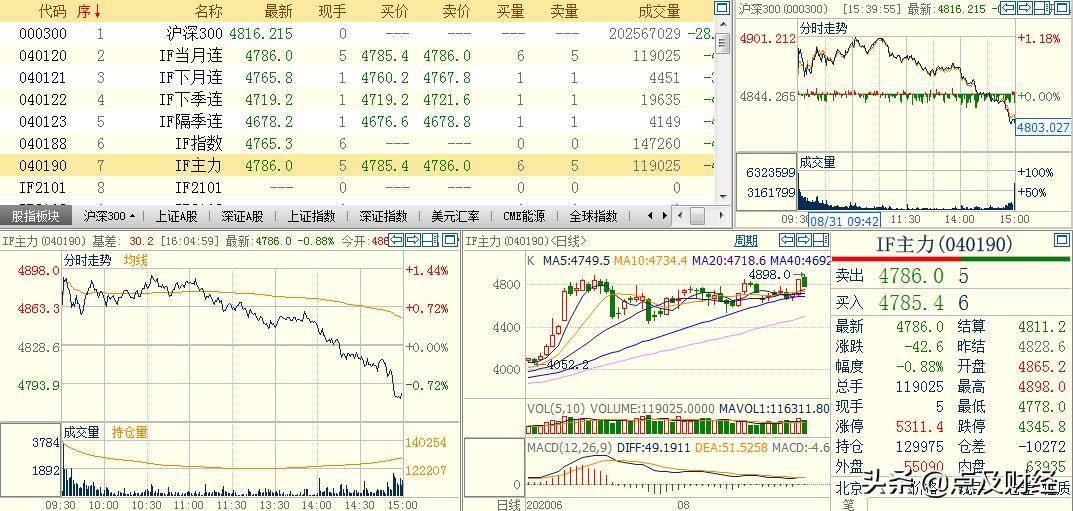Click the 成交量 column header
This screenshot has height=511, width=1073.
click(658, 11)
